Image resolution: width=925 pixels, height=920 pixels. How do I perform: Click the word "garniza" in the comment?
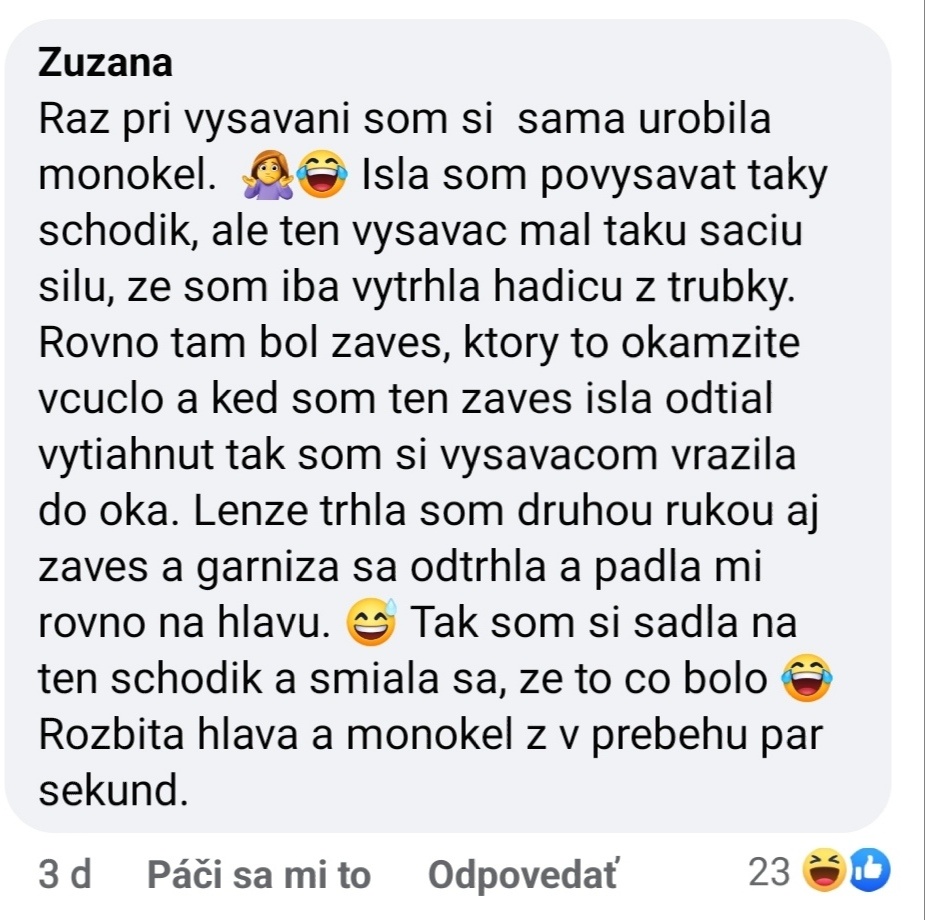(268, 567)
